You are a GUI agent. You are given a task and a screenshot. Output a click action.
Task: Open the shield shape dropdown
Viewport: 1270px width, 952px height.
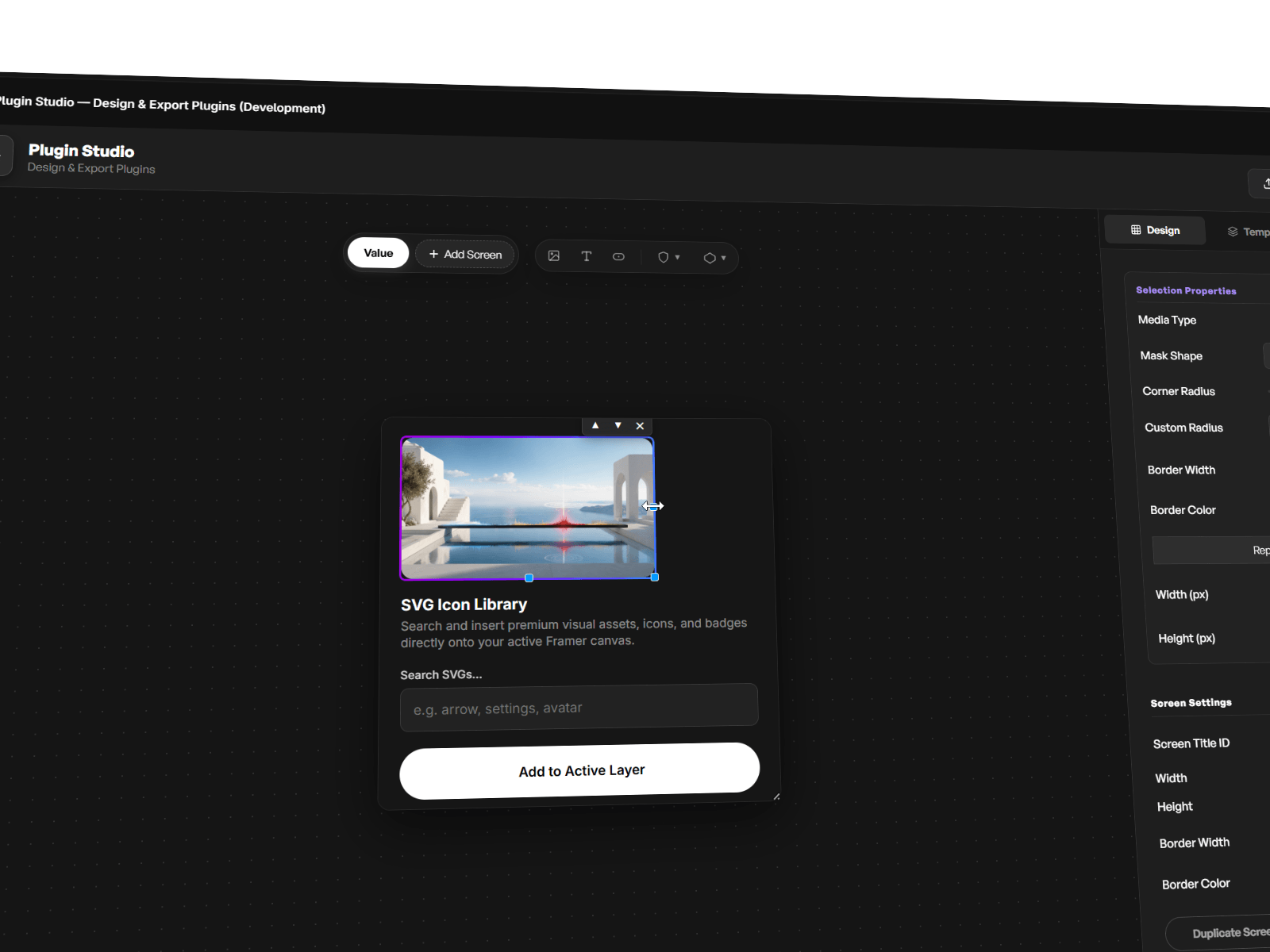(x=668, y=257)
